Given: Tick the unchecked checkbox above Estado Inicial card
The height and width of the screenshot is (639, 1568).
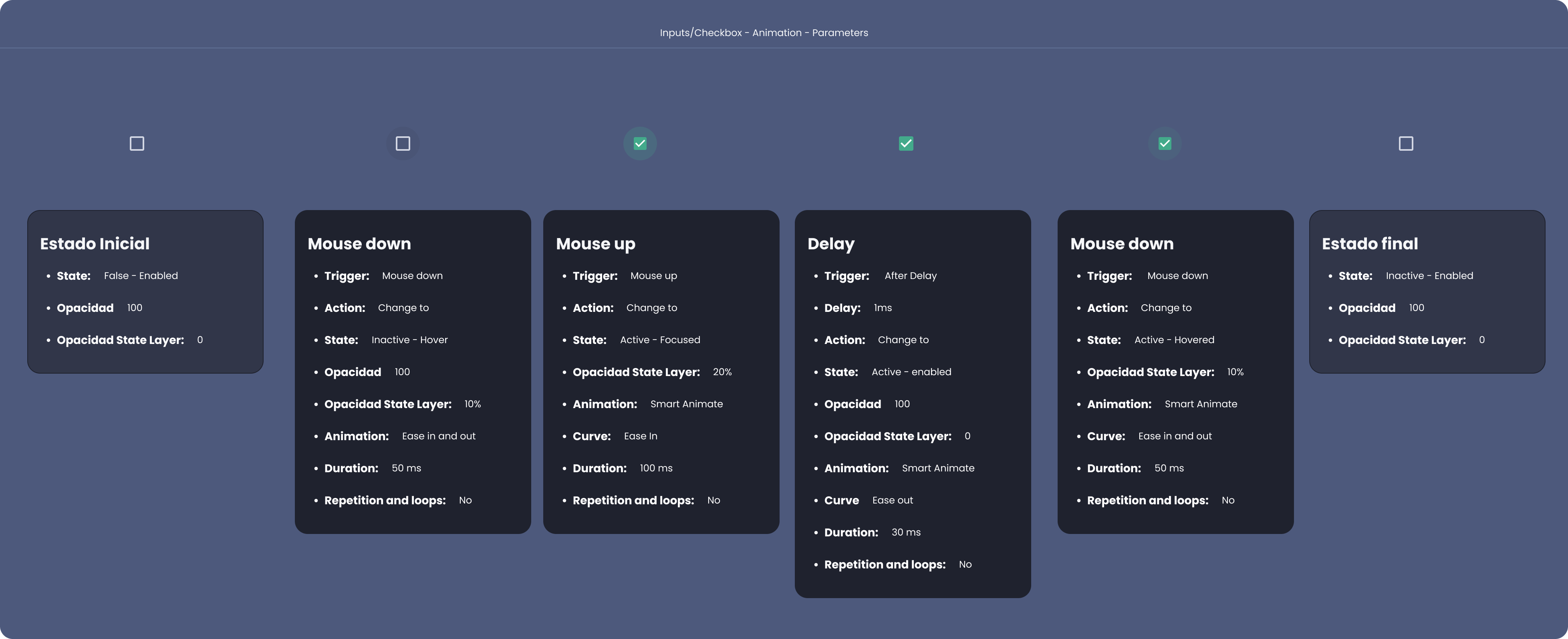Looking at the screenshot, I should tap(137, 144).
